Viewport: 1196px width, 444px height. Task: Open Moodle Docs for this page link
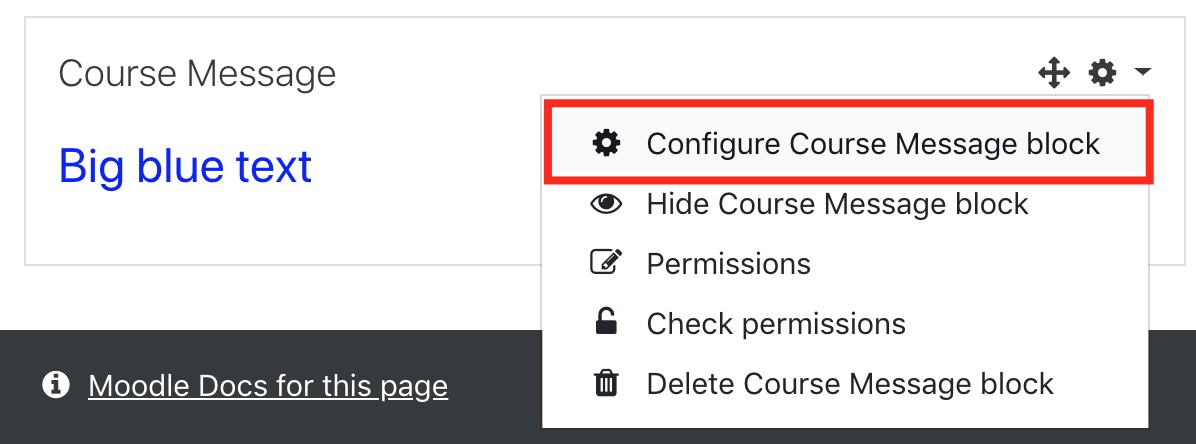coord(268,386)
